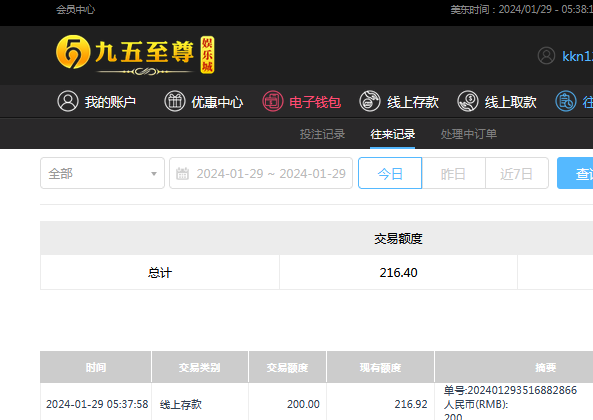Viewport: 593px width, 420px height.
Task: Click the 九五至尊 logo
Action: tap(135, 54)
